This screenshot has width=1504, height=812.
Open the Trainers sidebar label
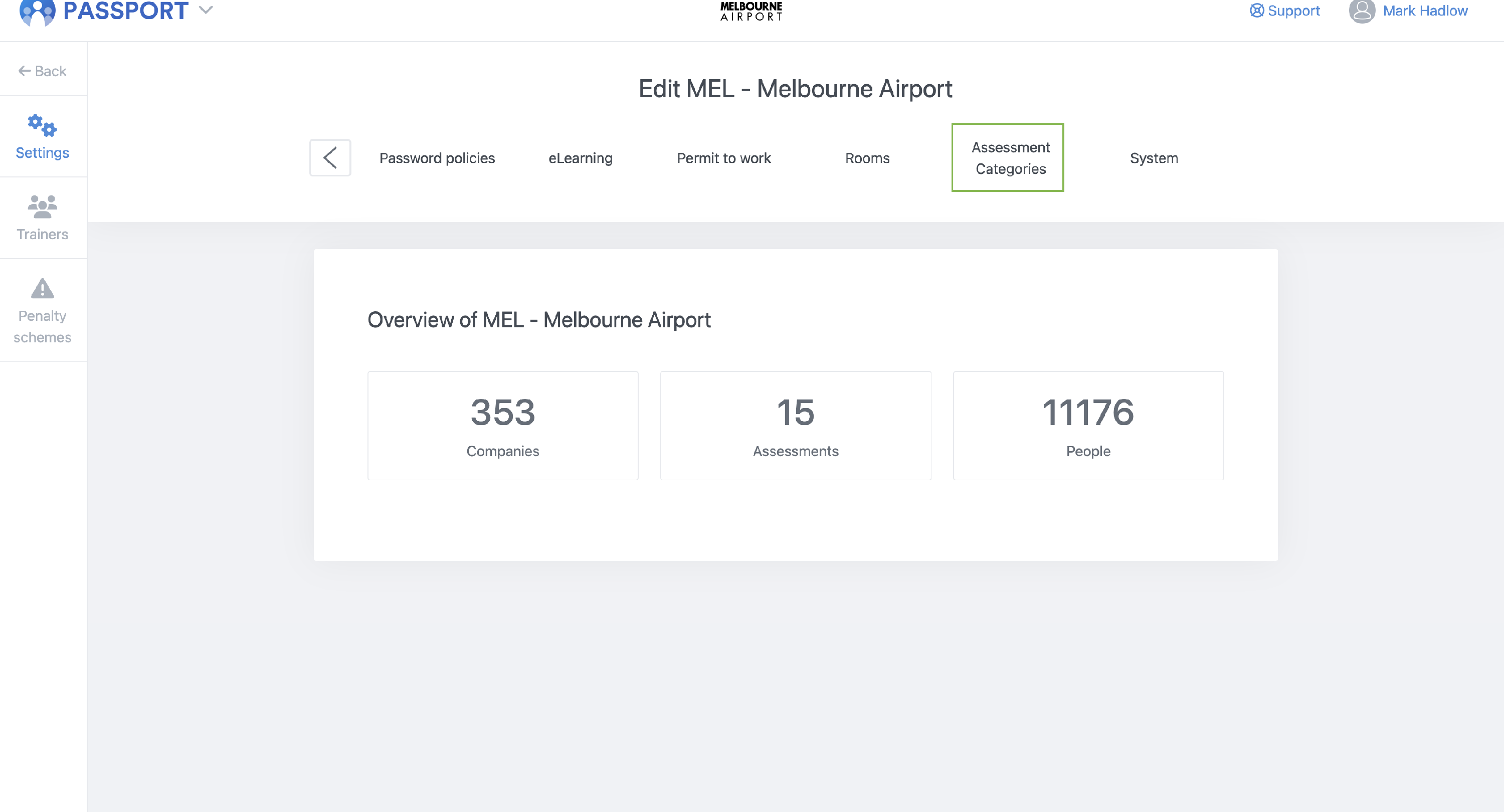coord(42,234)
